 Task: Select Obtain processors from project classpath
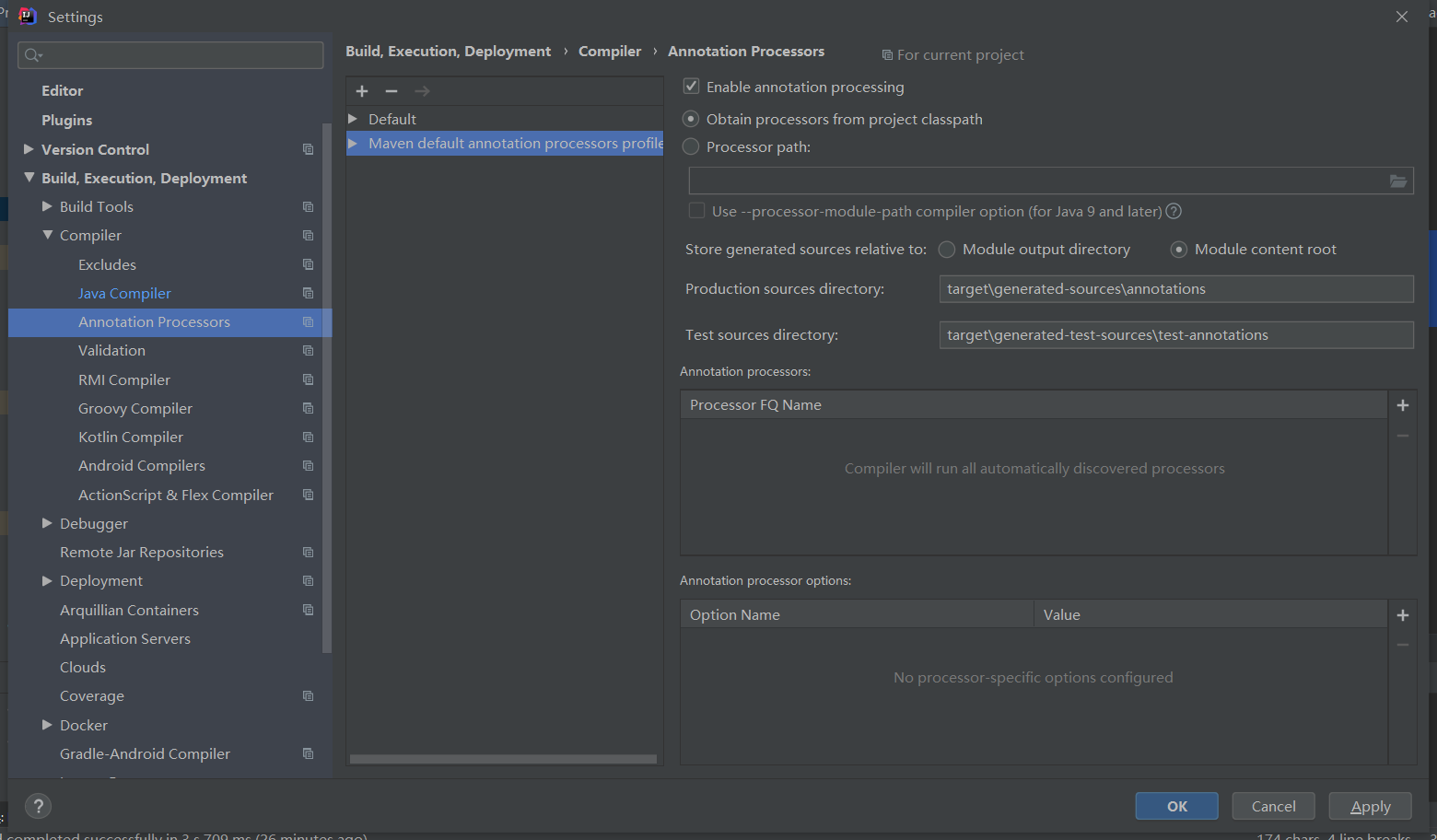click(x=691, y=119)
